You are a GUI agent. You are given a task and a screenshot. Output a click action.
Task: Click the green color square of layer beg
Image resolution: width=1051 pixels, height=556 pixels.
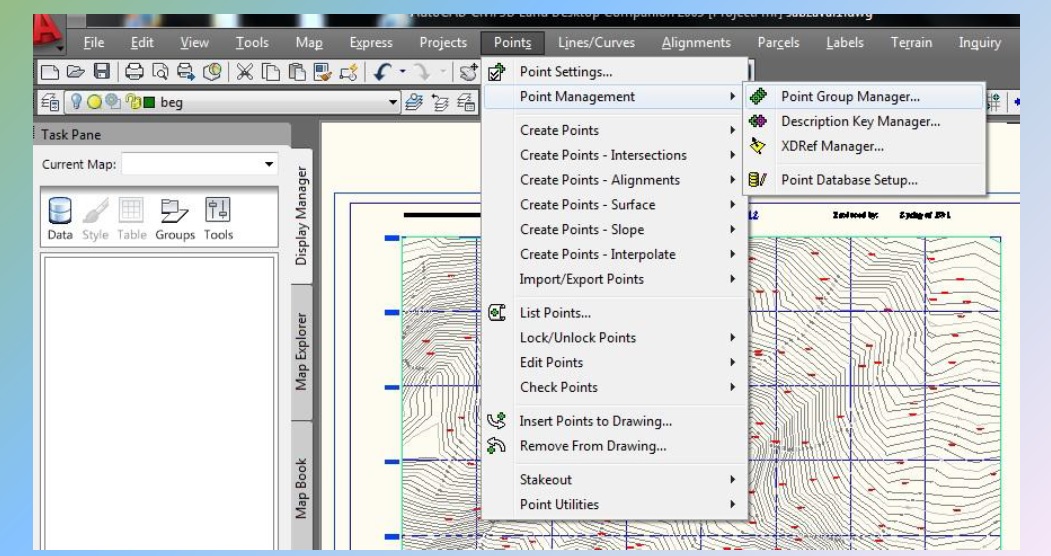pyautogui.click(x=149, y=102)
